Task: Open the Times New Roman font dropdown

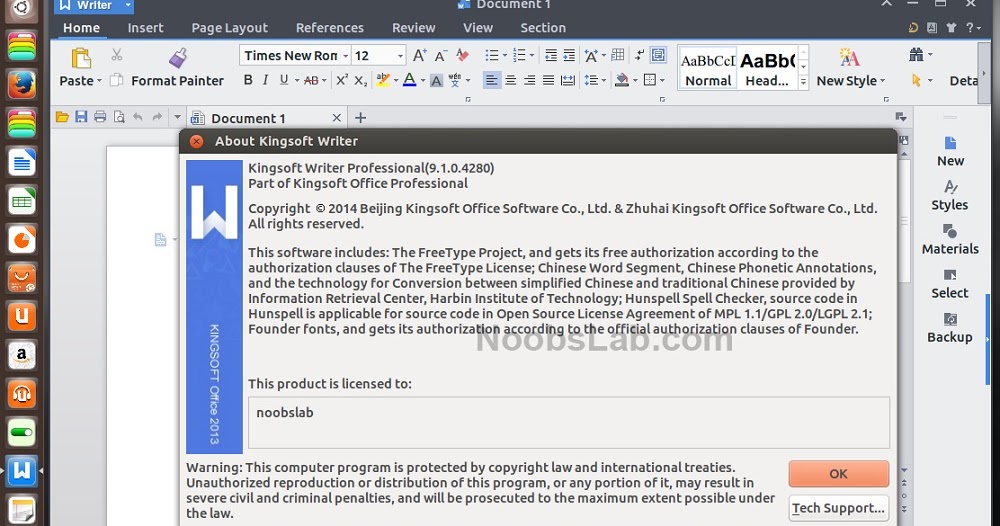Action: pos(345,56)
